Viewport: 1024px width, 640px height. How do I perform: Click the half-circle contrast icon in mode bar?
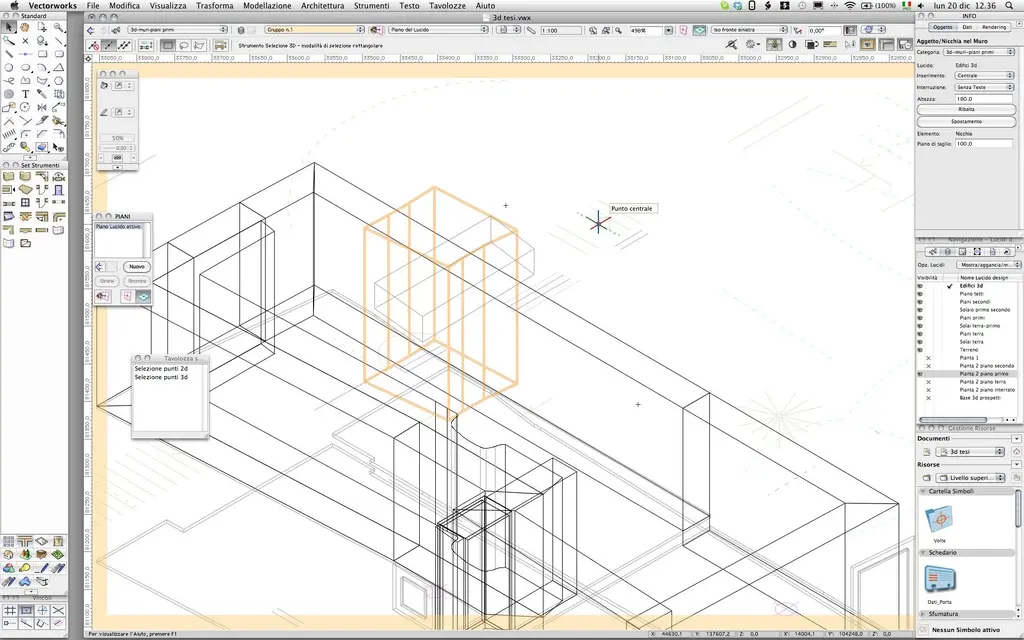point(793,44)
